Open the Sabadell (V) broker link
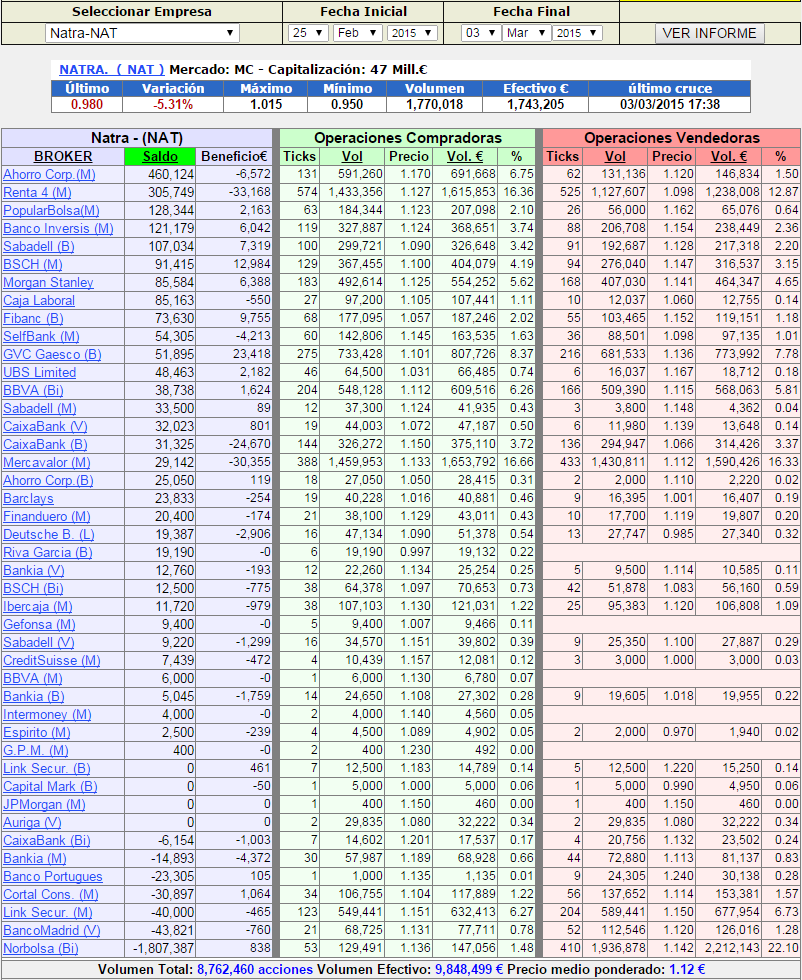The height and width of the screenshot is (980, 802). coord(39,643)
